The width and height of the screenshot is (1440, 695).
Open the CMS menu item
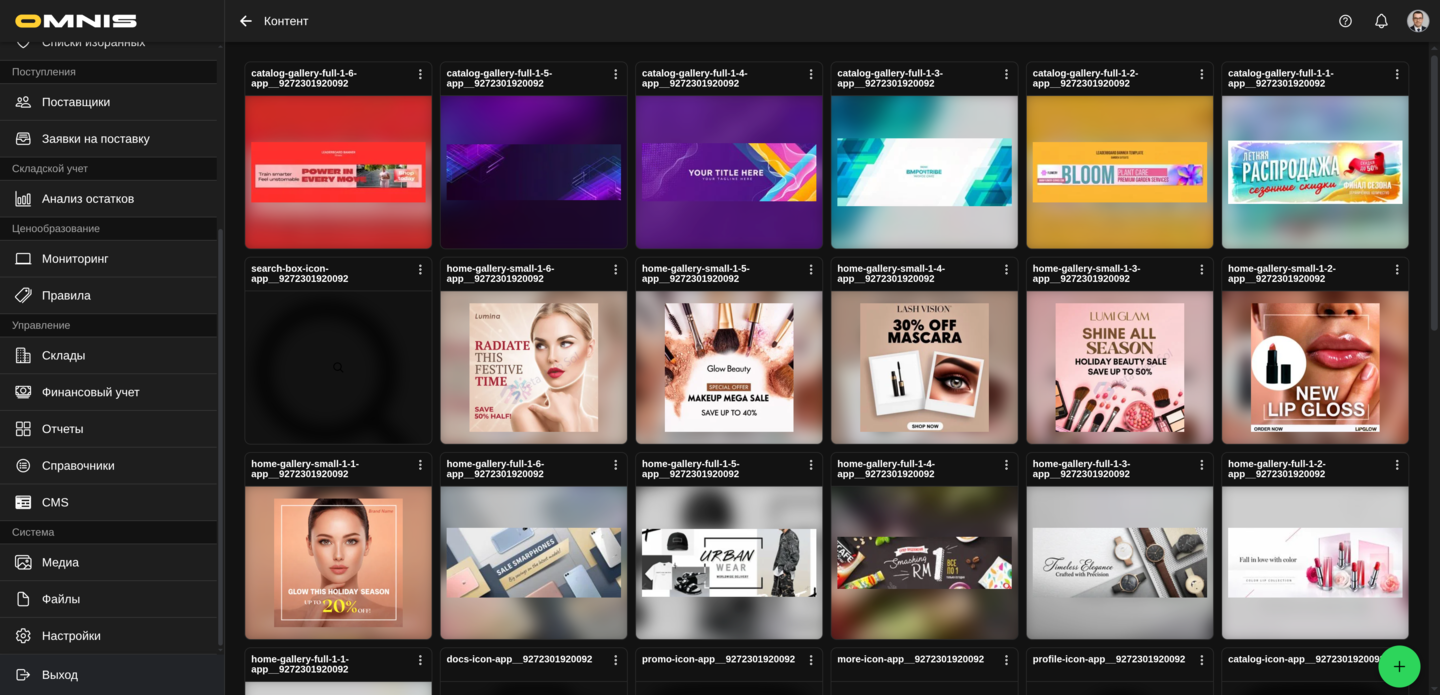pos(55,502)
